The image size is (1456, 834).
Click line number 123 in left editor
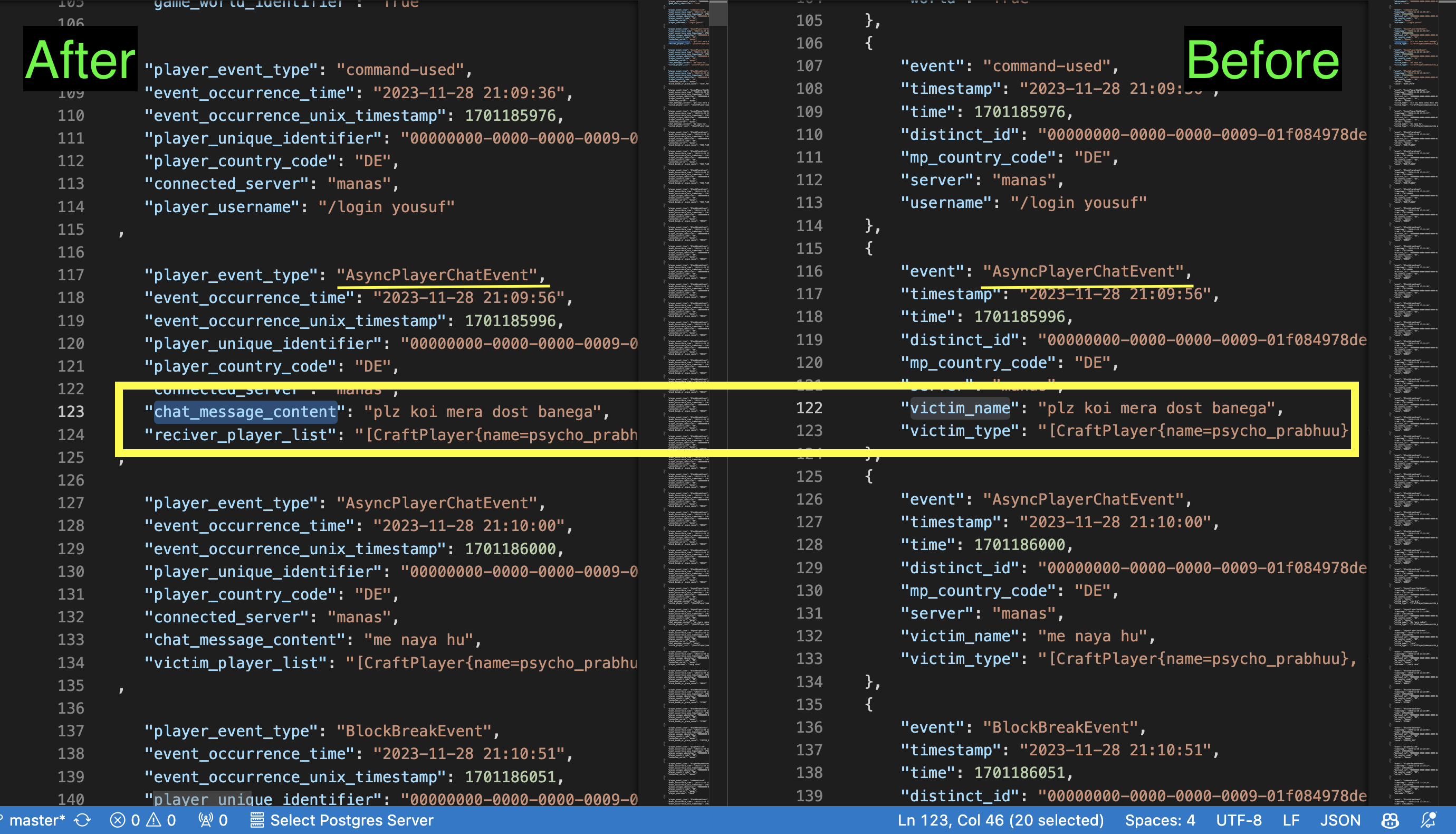(71, 412)
